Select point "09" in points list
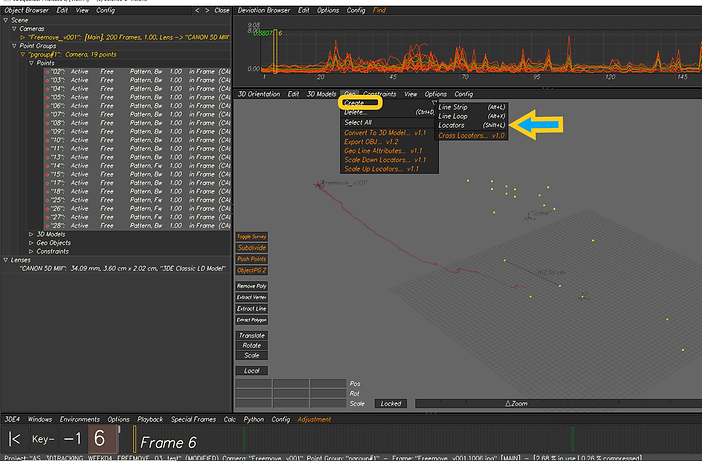702x461 pixels. coord(137,132)
